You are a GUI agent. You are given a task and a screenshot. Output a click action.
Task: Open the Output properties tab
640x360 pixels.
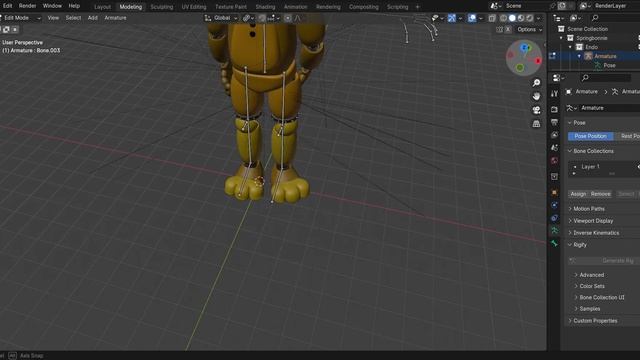coord(554,122)
